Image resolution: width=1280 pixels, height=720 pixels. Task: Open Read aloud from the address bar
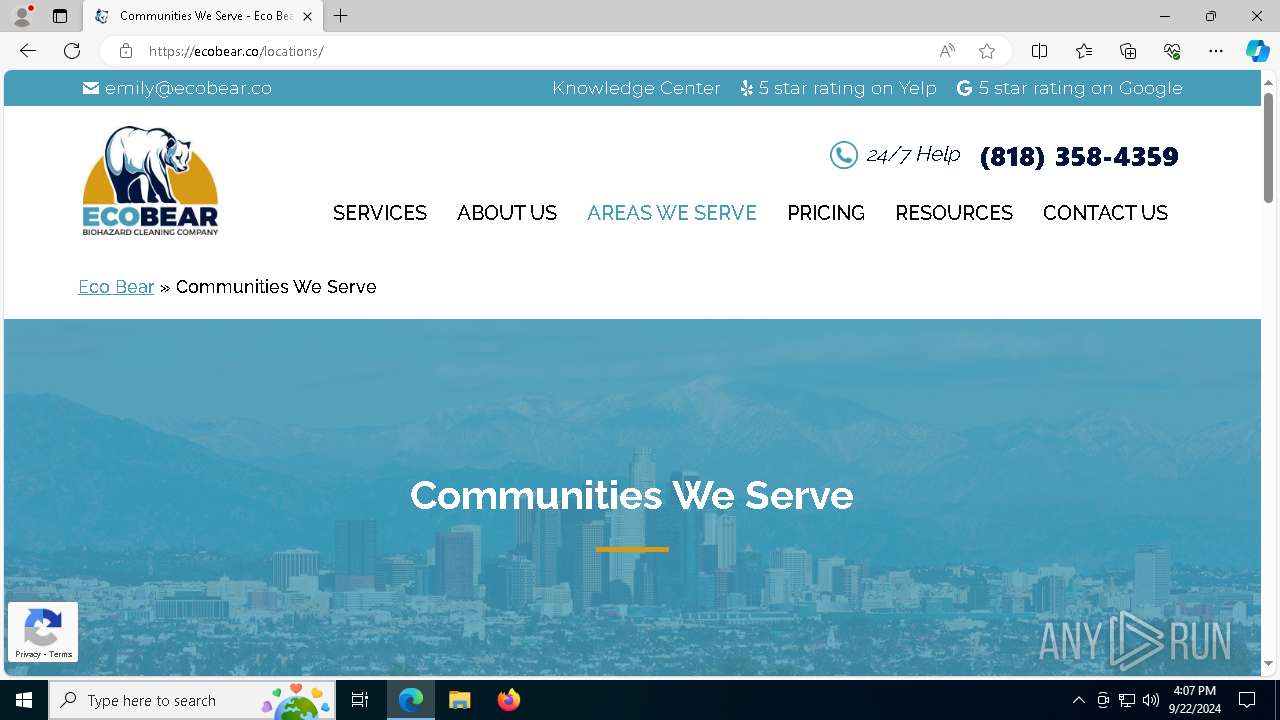point(947,51)
